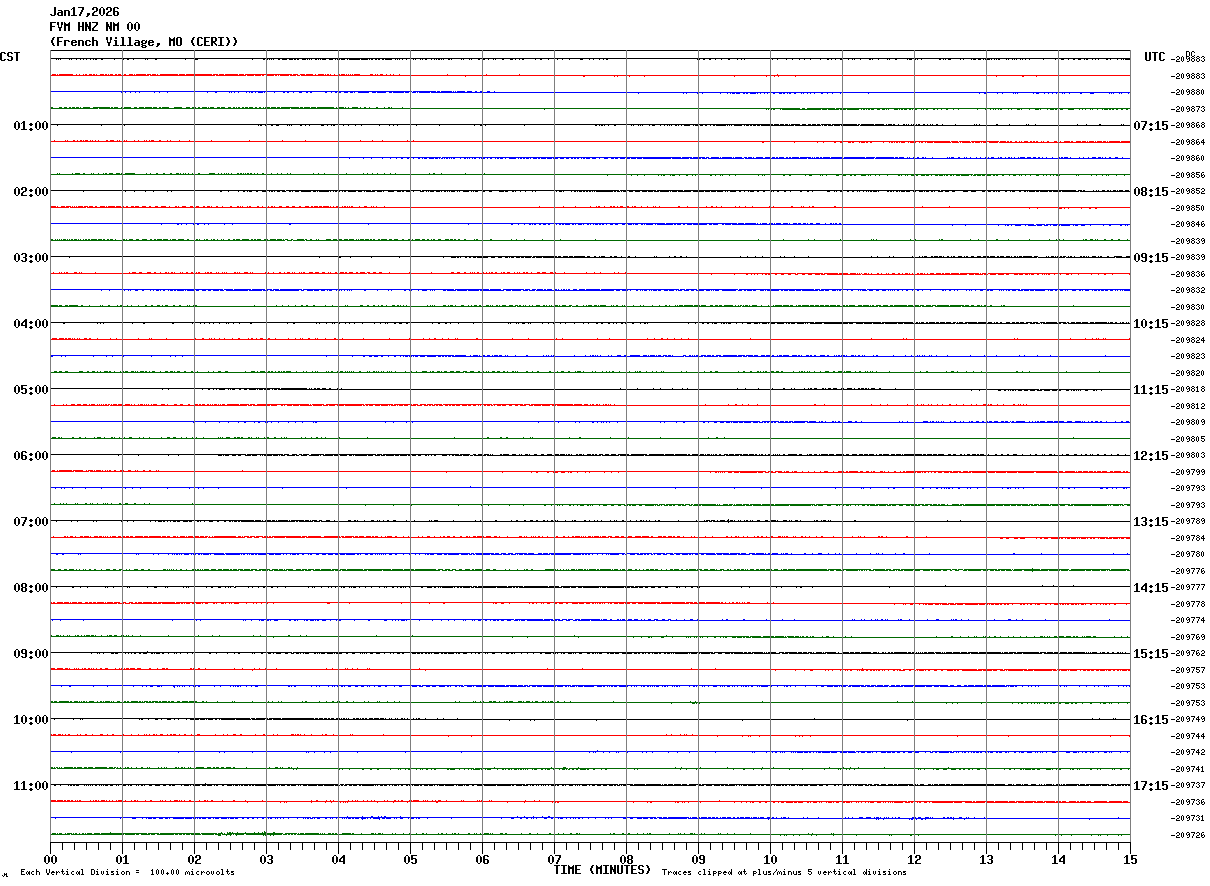Click the UTC time label '10:15'
The width and height of the screenshot is (1210, 886).
coord(1151,323)
